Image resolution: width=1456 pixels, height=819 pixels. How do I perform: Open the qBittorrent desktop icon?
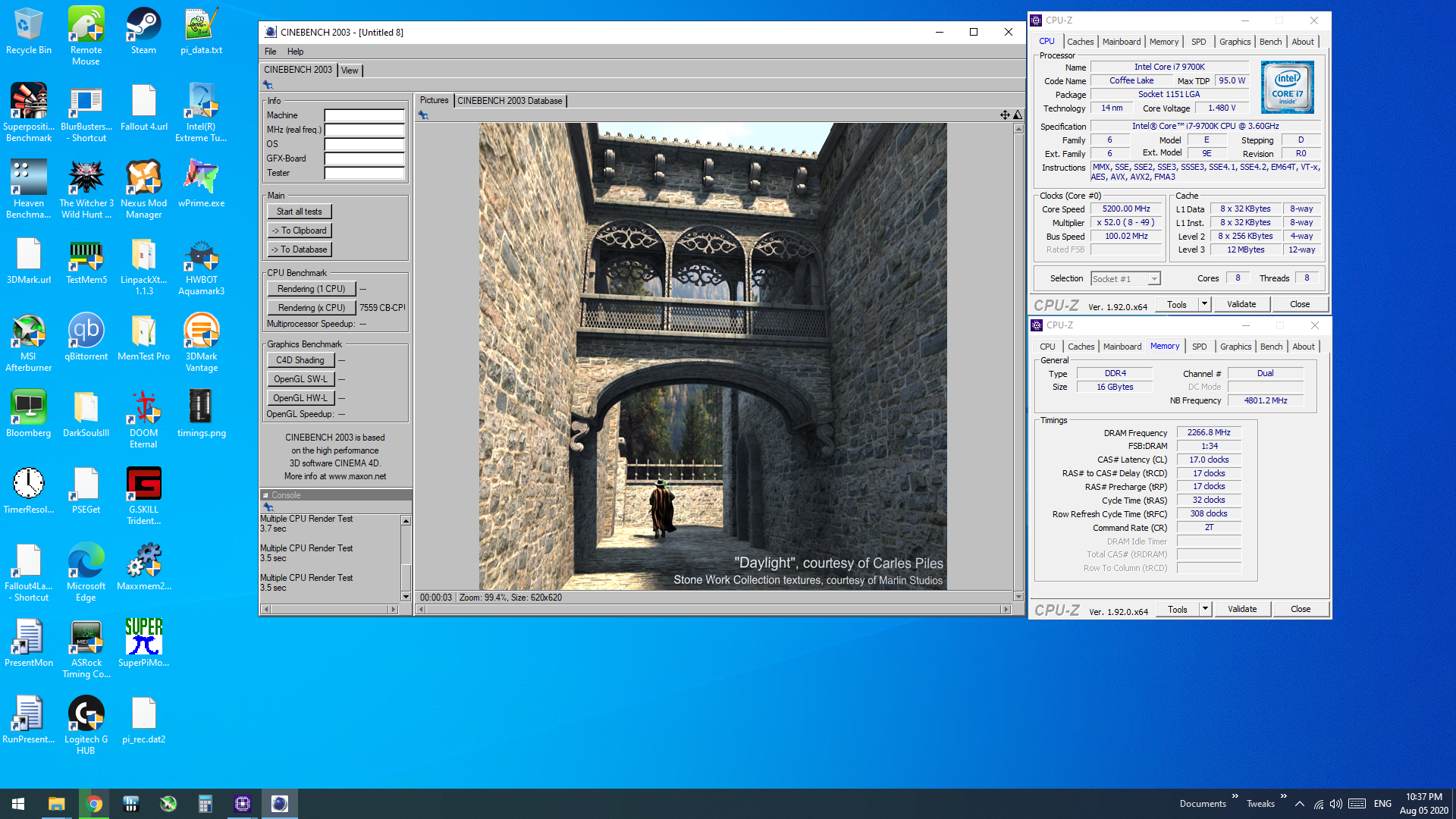coord(86,337)
